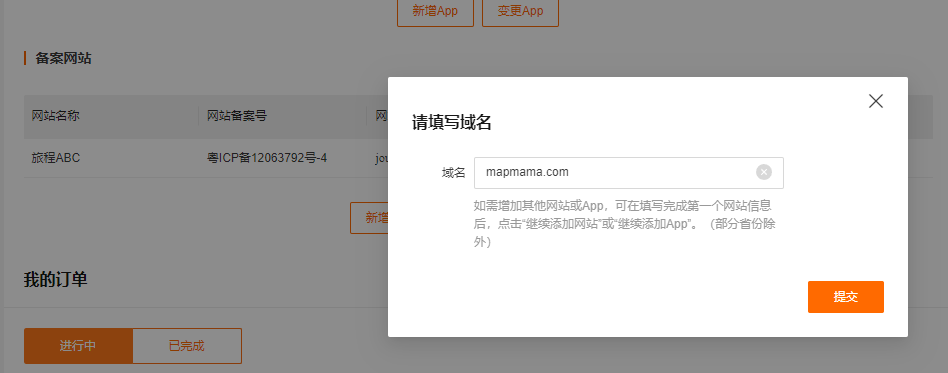Click the domain name input field
The width and height of the screenshot is (948, 373).
(x=629, y=173)
